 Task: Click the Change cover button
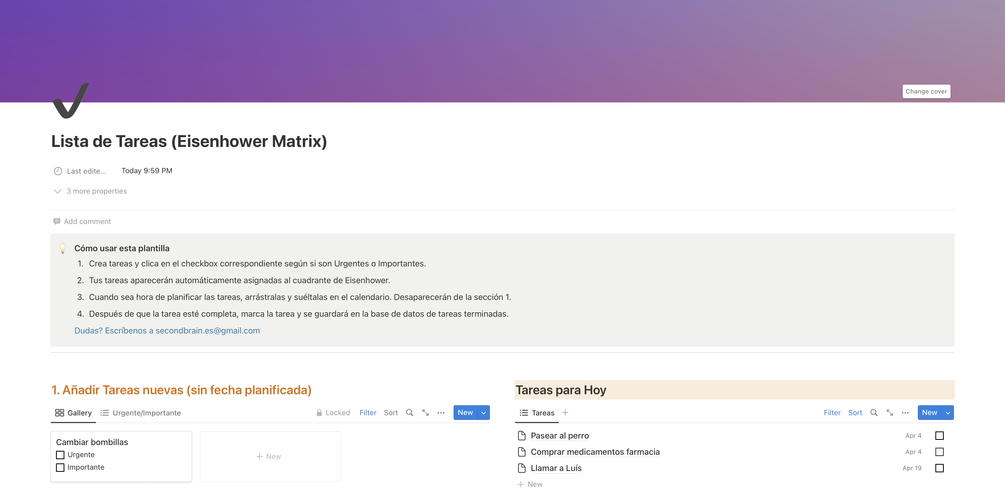click(x=926, y=92)
